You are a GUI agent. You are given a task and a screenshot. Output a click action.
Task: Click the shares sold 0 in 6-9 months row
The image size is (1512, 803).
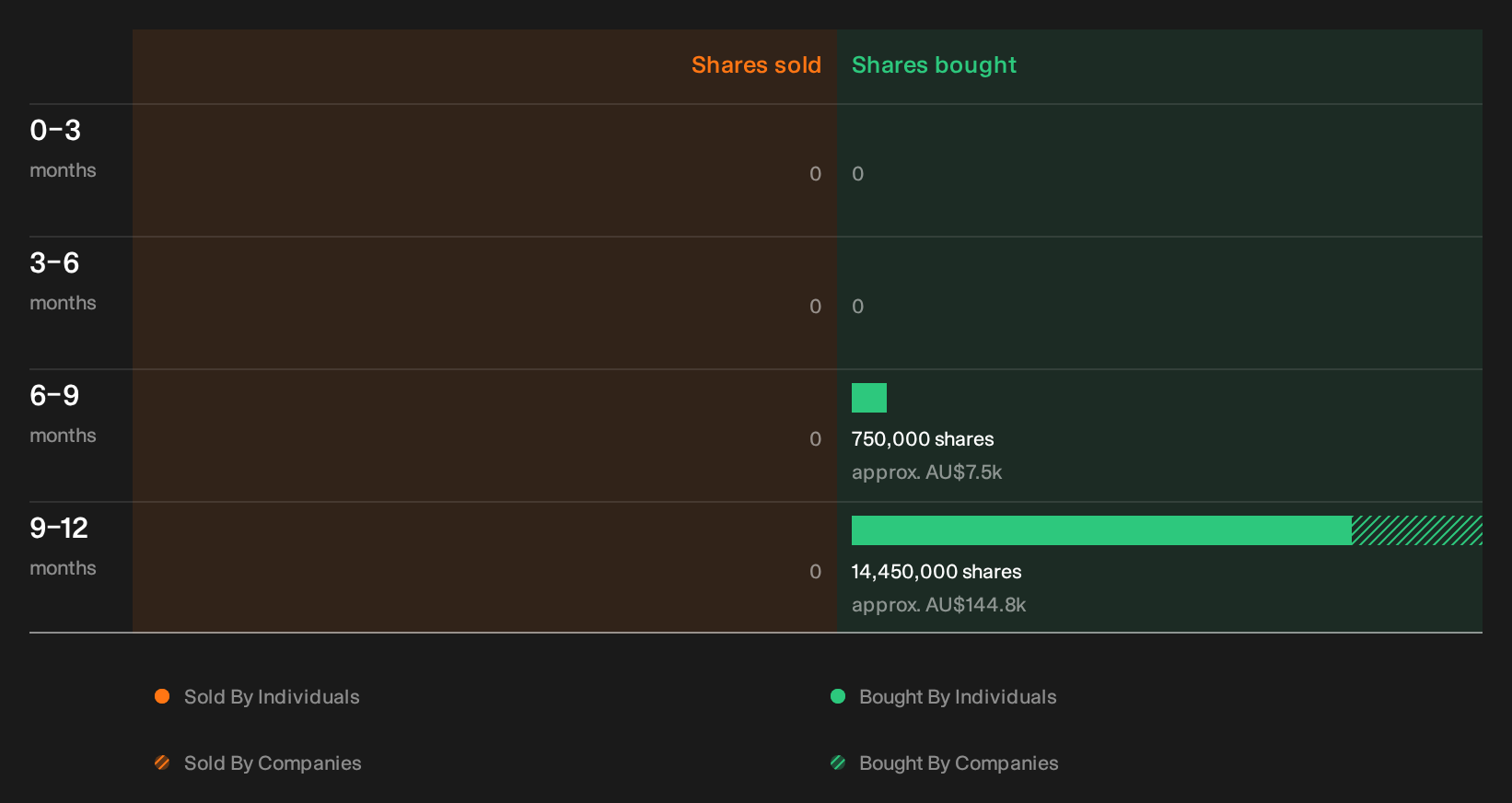coord(815,439)
